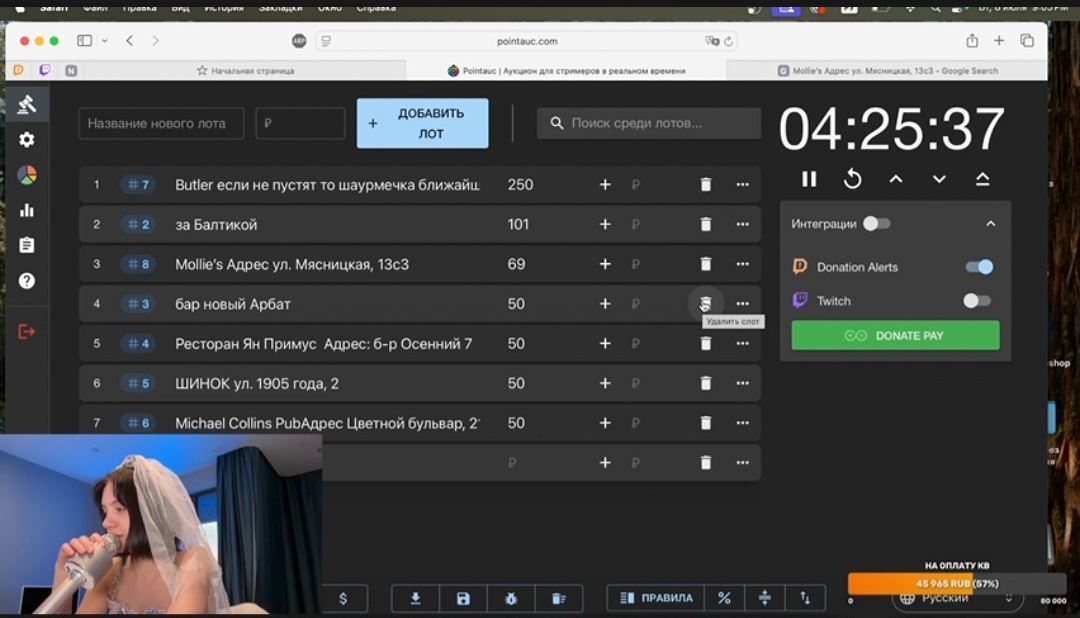
Task: Open more options for Mollie's lot
Action: click(742, 264)
